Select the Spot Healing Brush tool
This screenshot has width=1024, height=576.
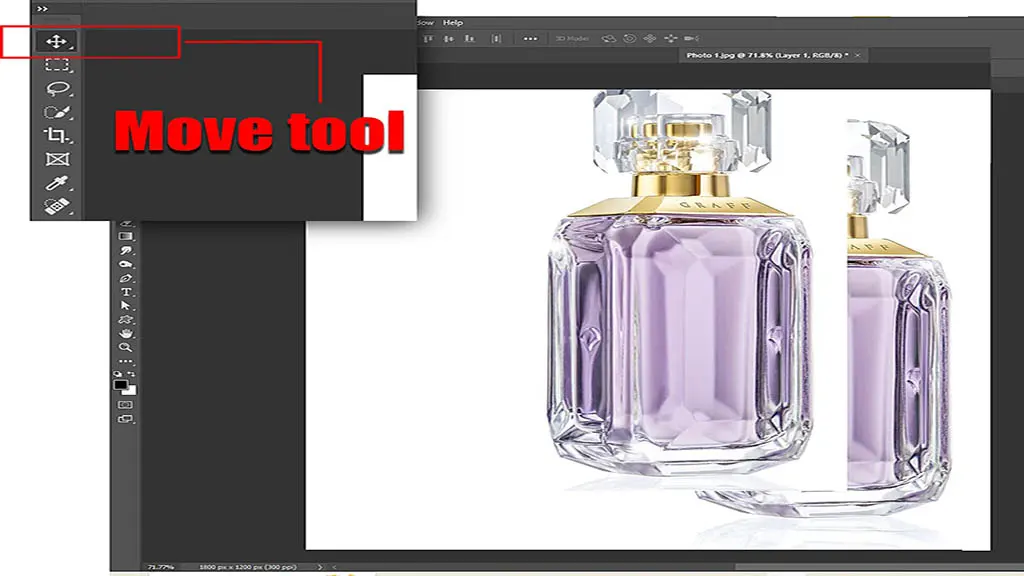pyautogui.click(x=57, y=206)
